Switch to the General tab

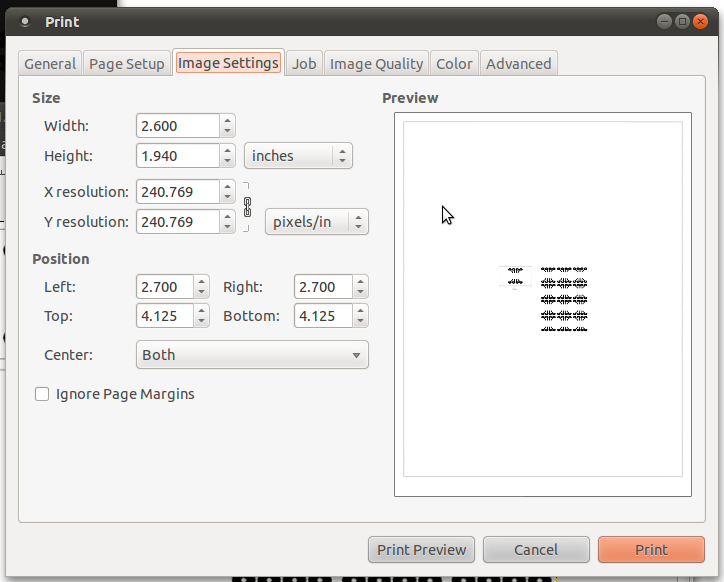[x=50, y=64]
